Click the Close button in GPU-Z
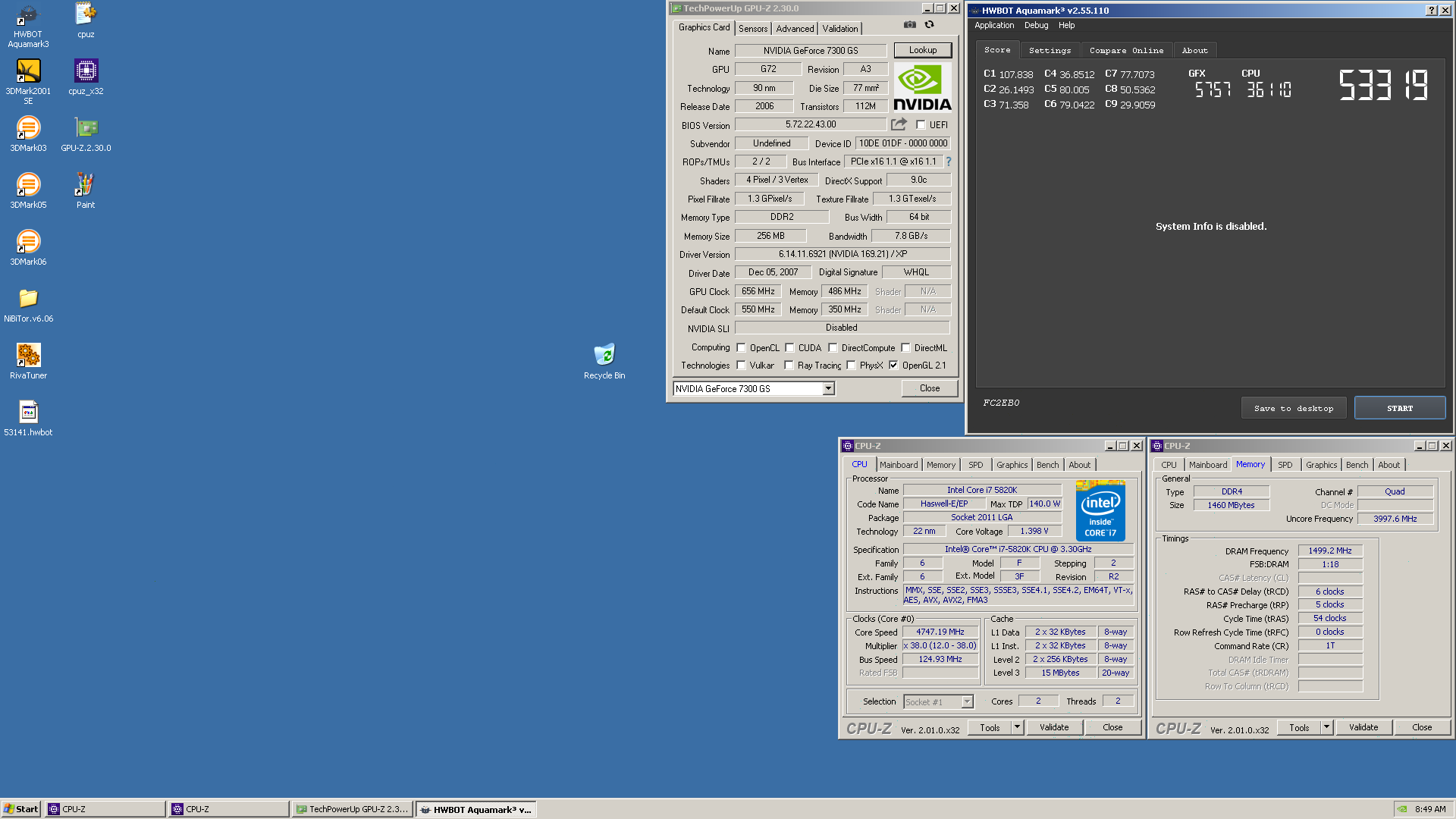Viewport: 1456px width, 819px height. tap(930, 388)
